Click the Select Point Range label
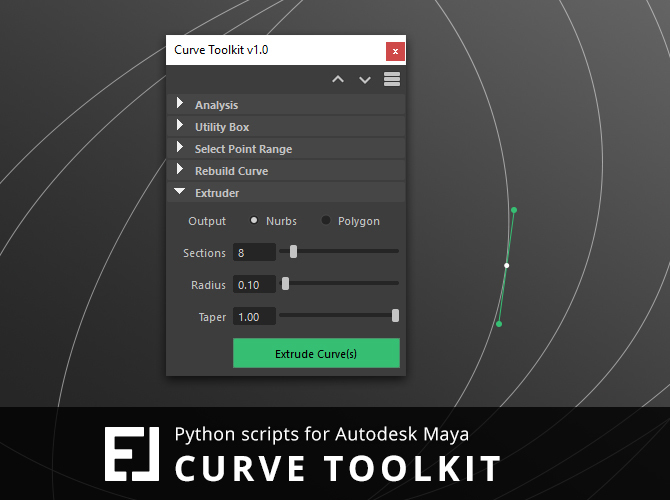The image size is (670, 500). [x=244, y=149]
